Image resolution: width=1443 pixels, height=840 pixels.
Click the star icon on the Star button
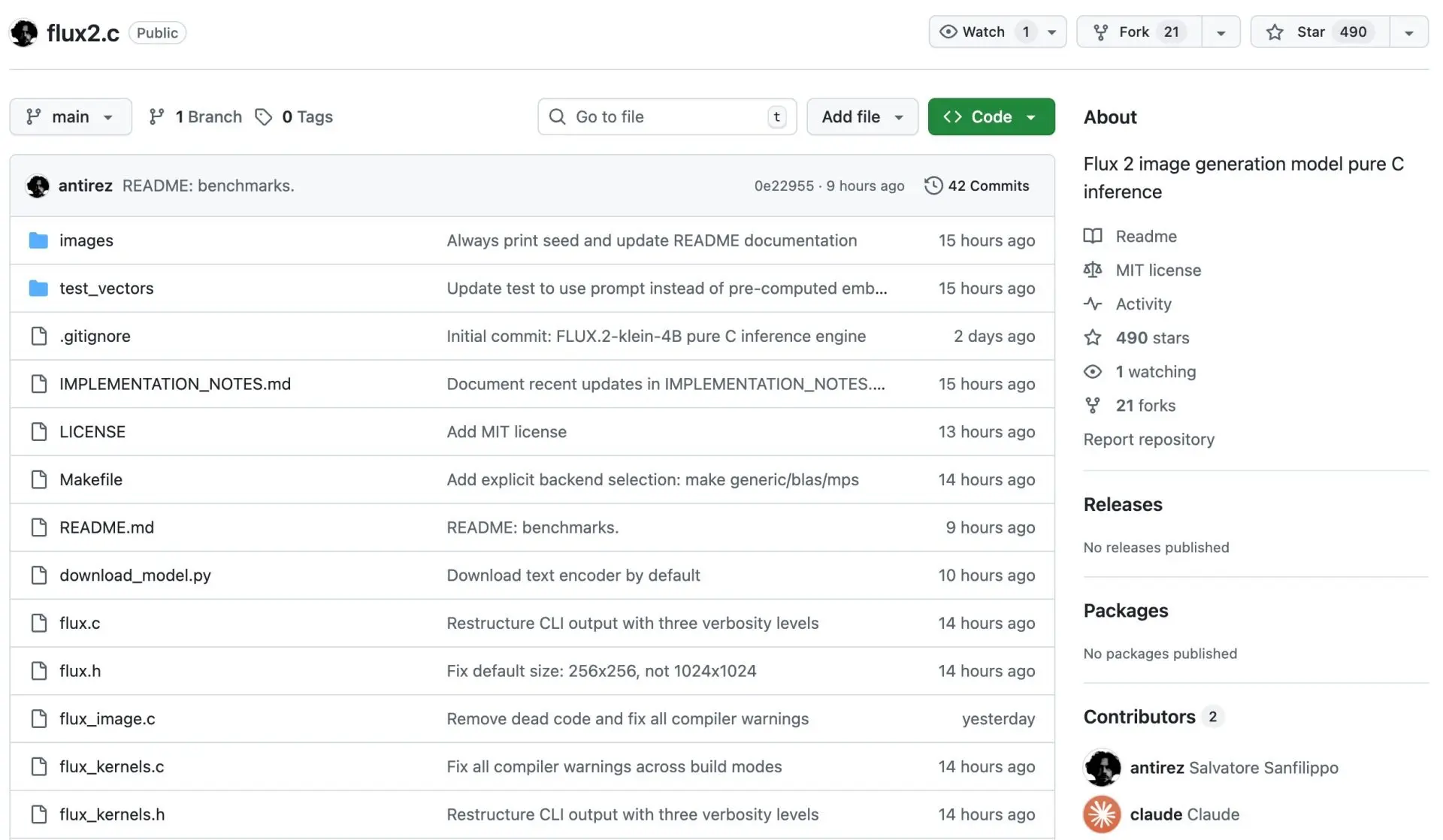point(1275,32)
